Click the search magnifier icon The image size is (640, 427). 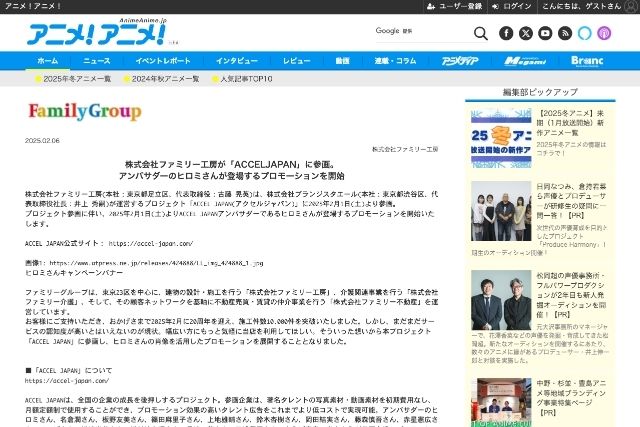tap(480, 33)
